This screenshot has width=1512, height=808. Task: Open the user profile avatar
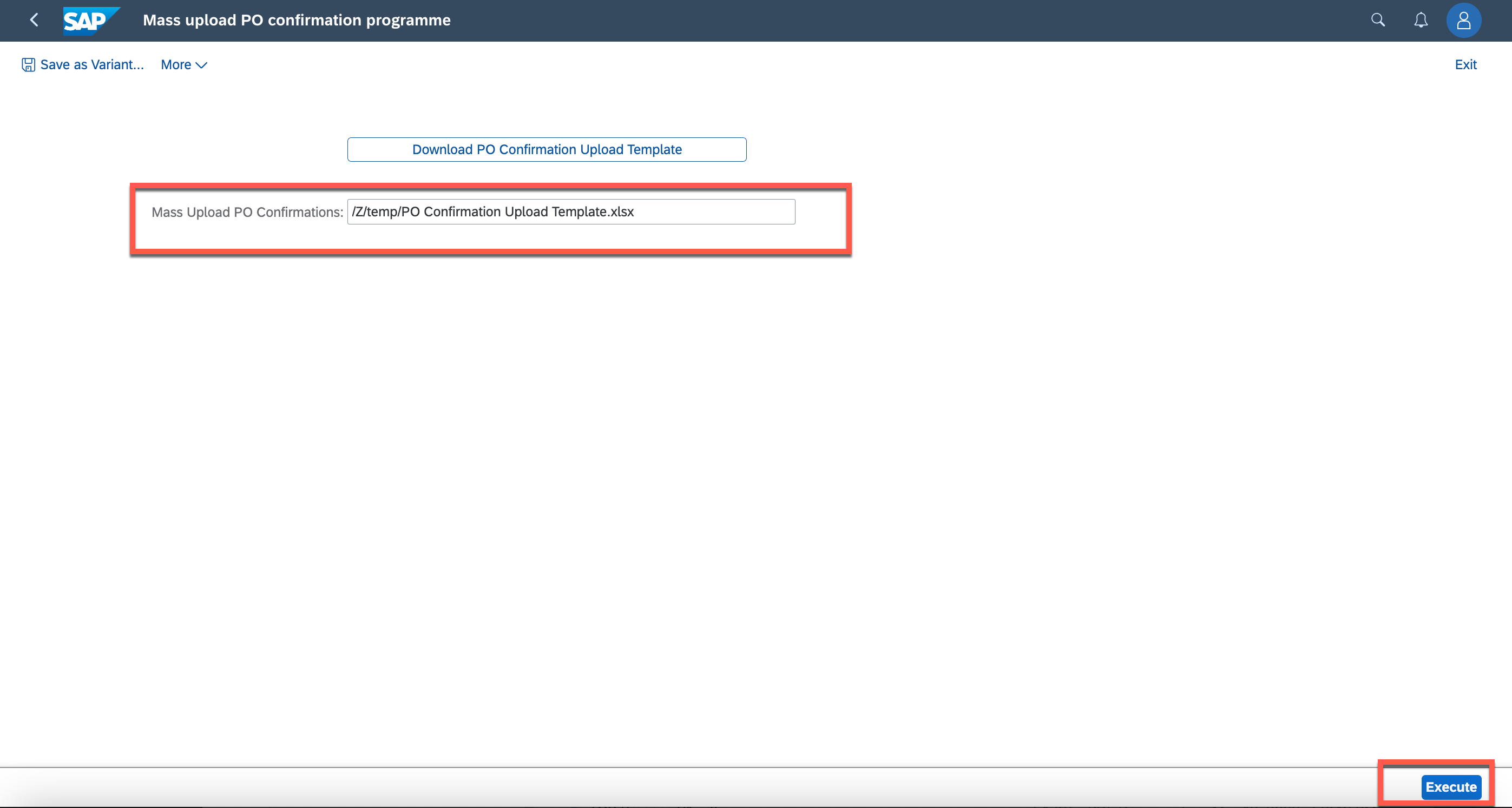tap(1463, 21)
